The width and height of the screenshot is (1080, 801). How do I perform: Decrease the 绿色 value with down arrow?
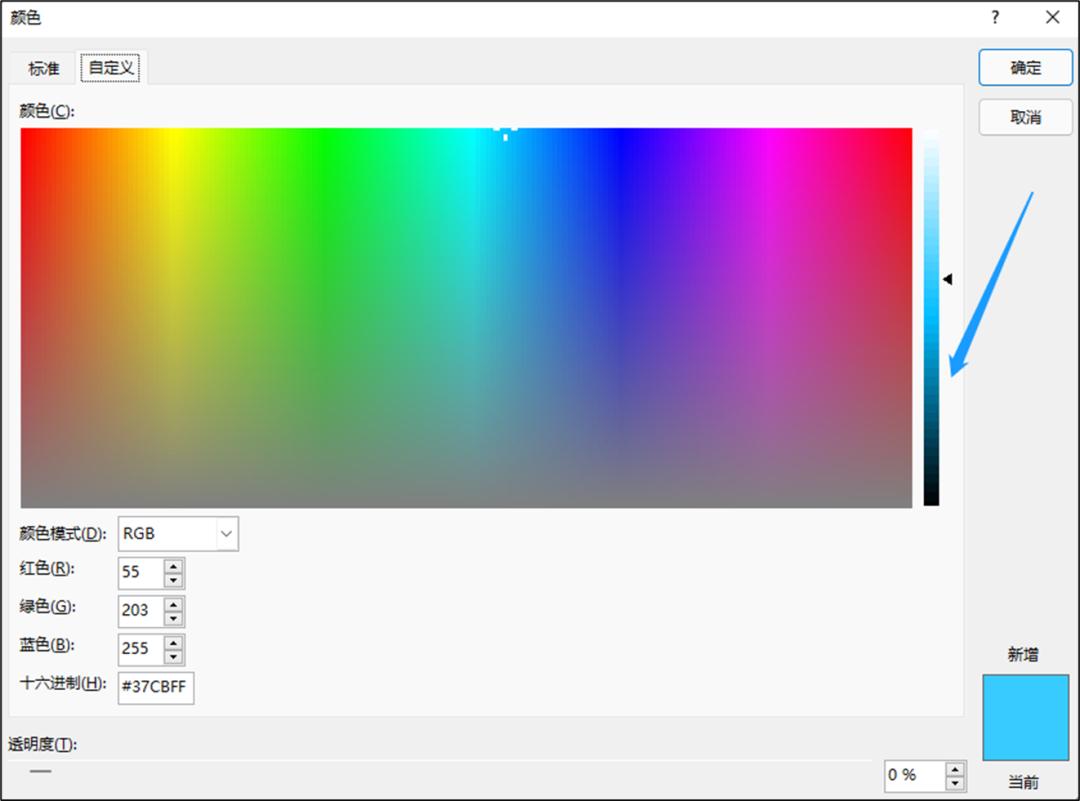tap(174, 618)
